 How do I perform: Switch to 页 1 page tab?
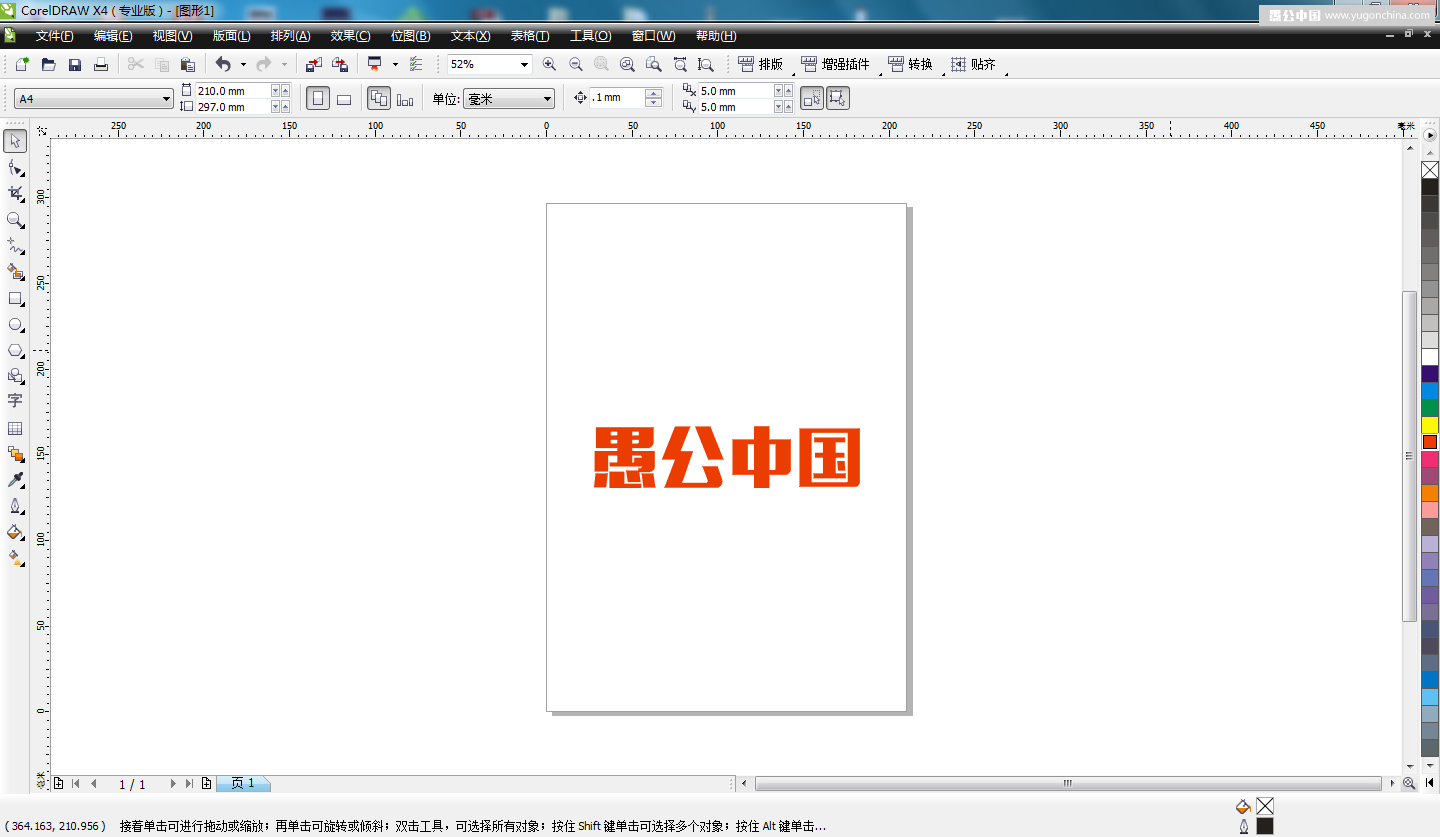243,784
